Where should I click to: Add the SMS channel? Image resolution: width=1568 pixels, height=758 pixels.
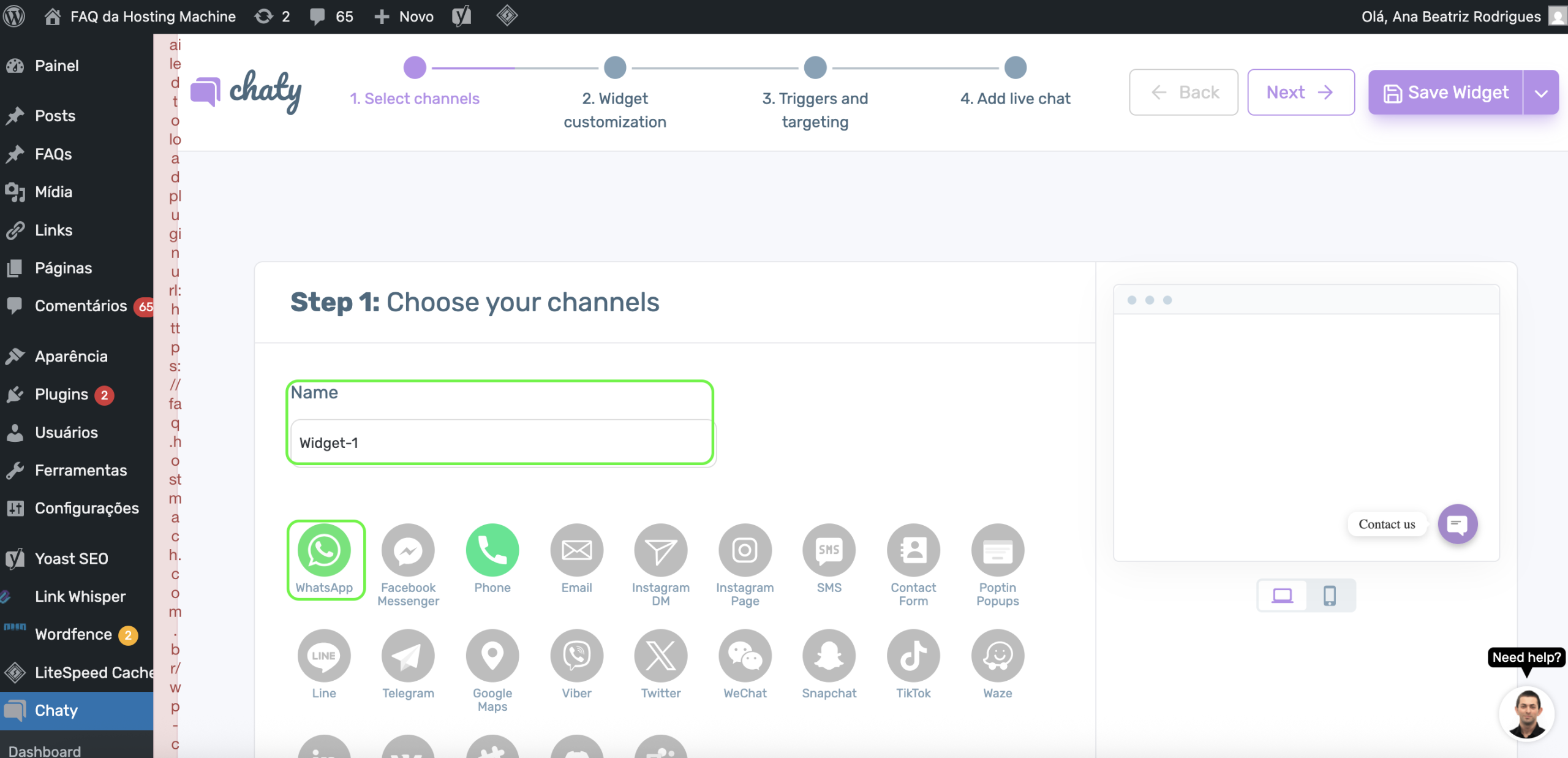click(829, 550)
